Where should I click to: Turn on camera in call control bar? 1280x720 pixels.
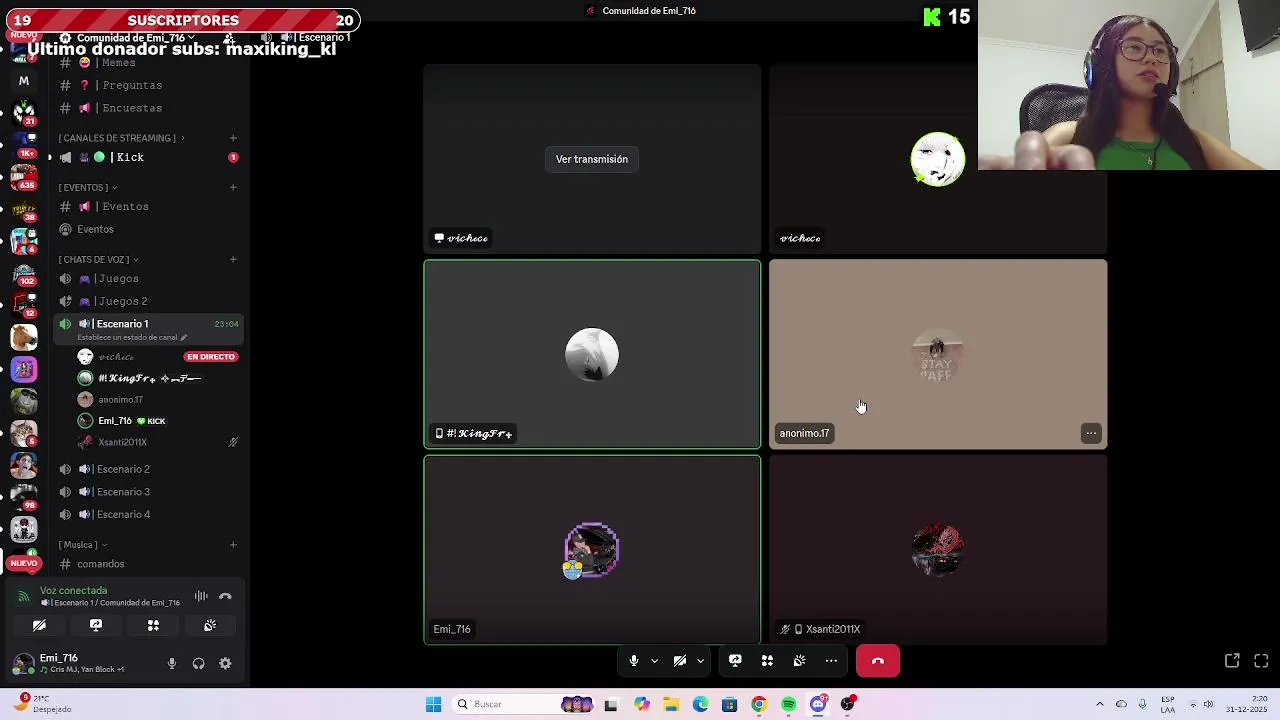(x=680, y=661)
